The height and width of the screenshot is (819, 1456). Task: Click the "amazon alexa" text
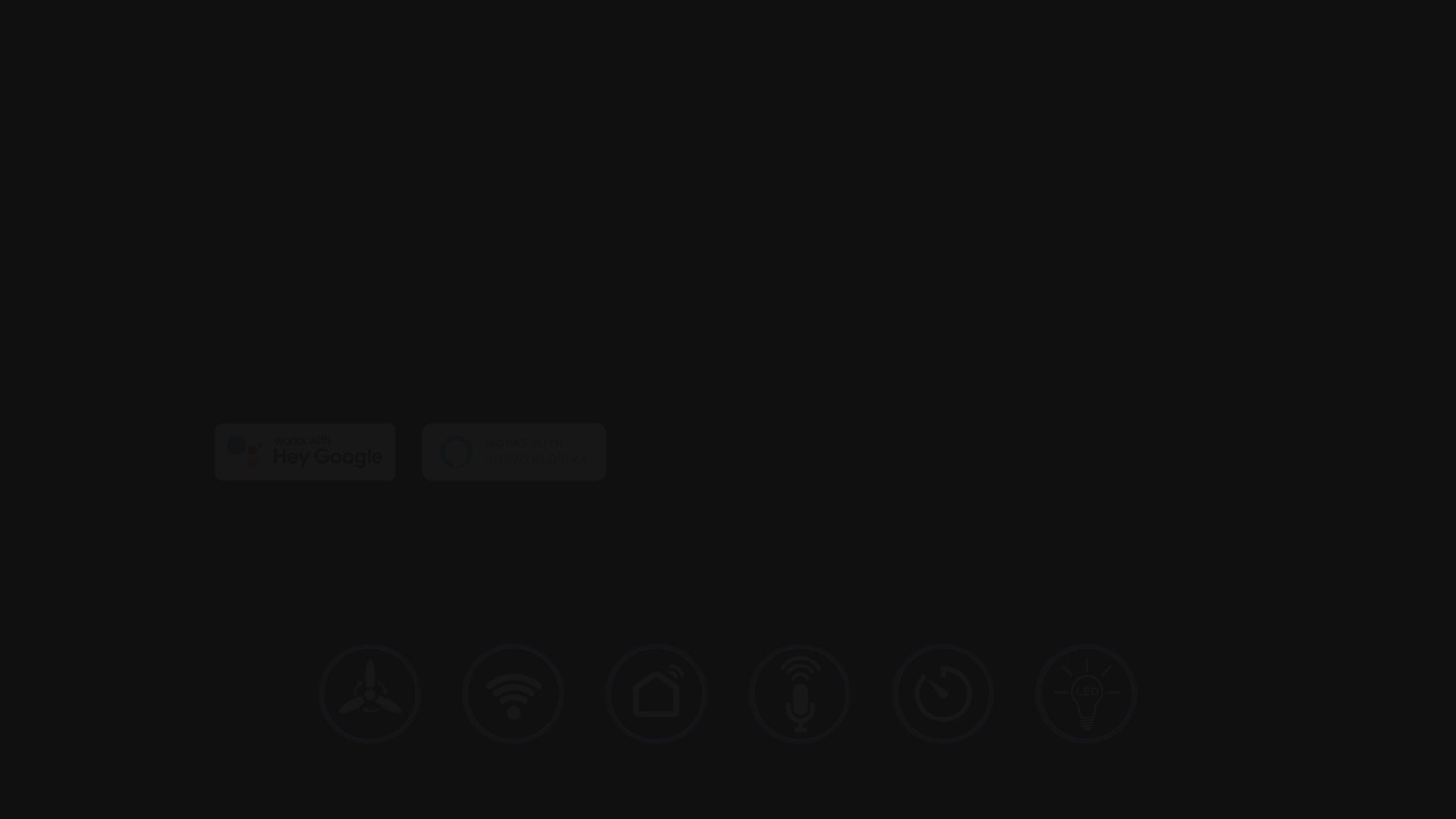(536, 459)
